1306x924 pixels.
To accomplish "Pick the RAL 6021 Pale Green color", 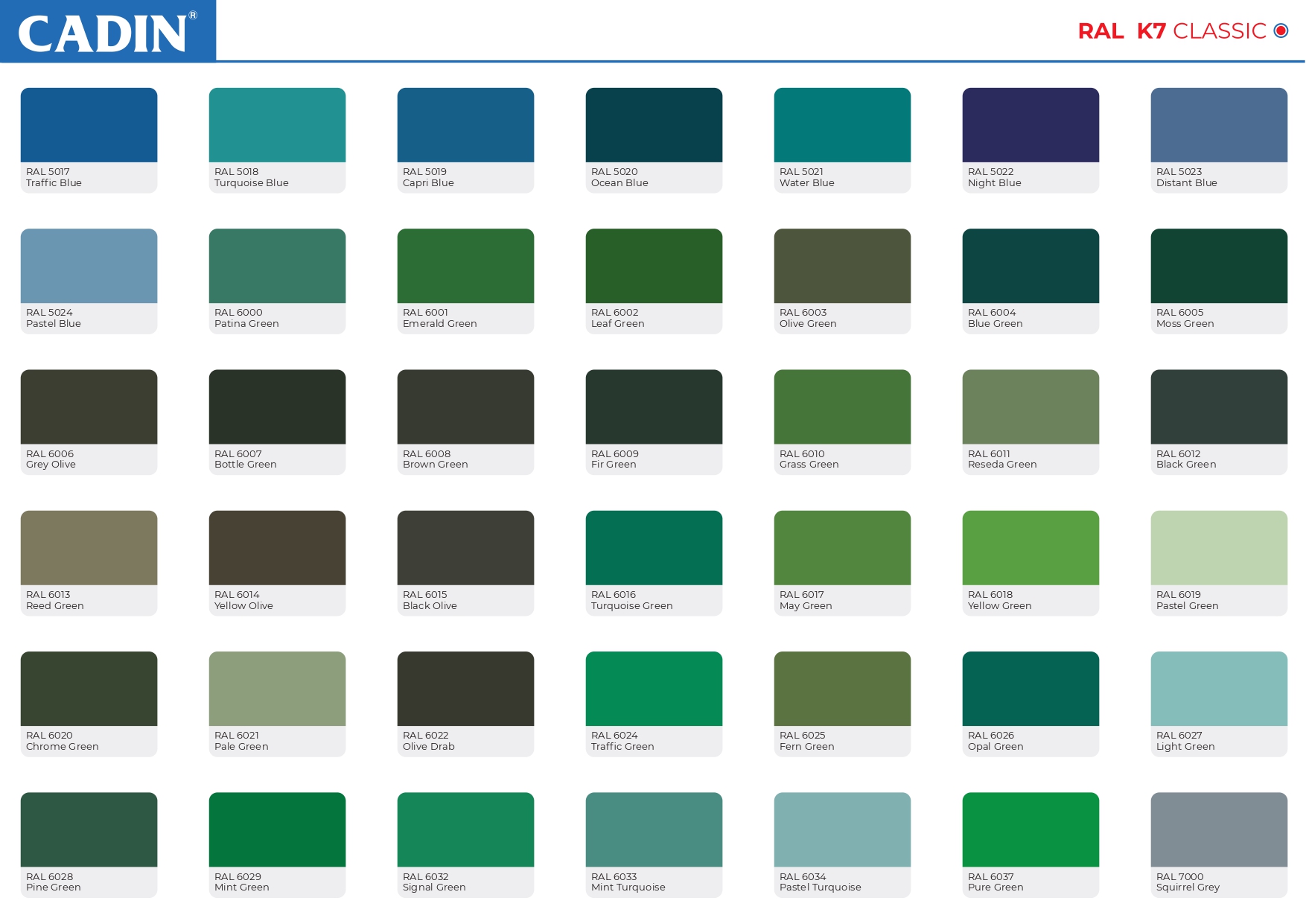I will coord(277,689).
